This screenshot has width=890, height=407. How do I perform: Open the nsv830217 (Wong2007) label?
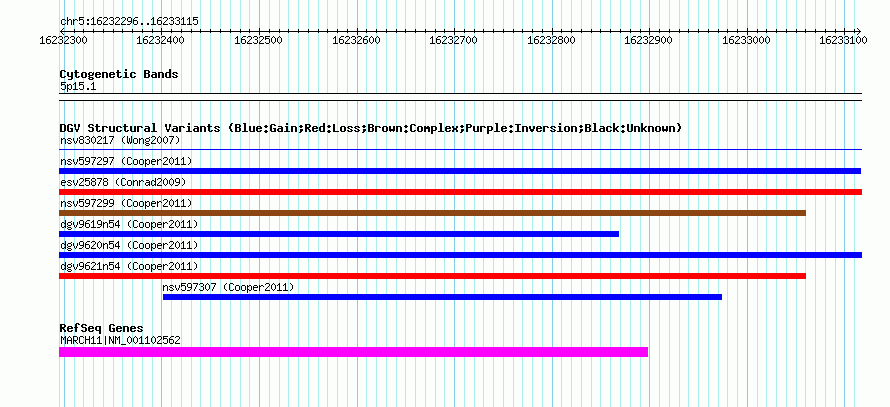coord(120,140)
